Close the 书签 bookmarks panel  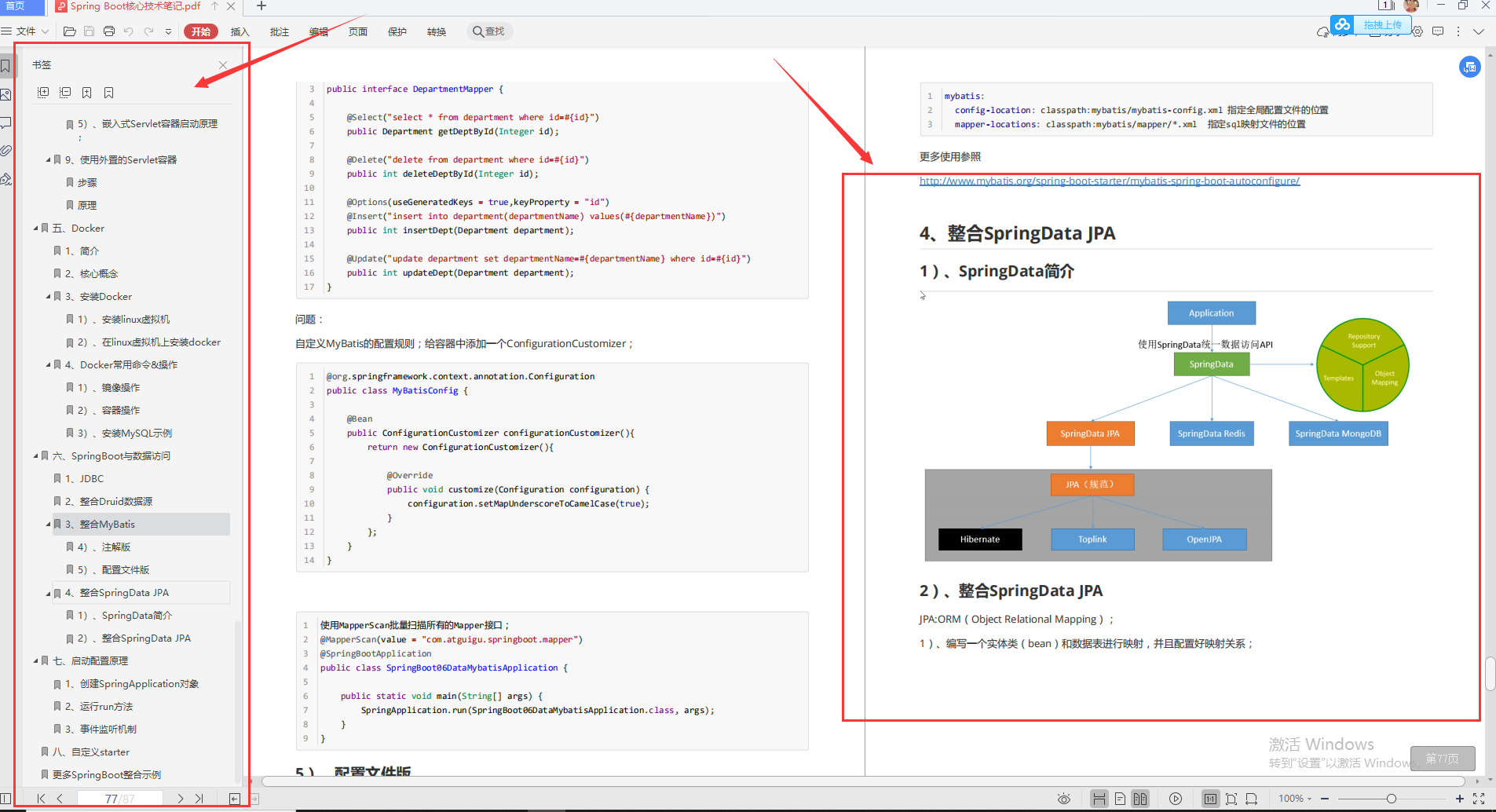223,65
